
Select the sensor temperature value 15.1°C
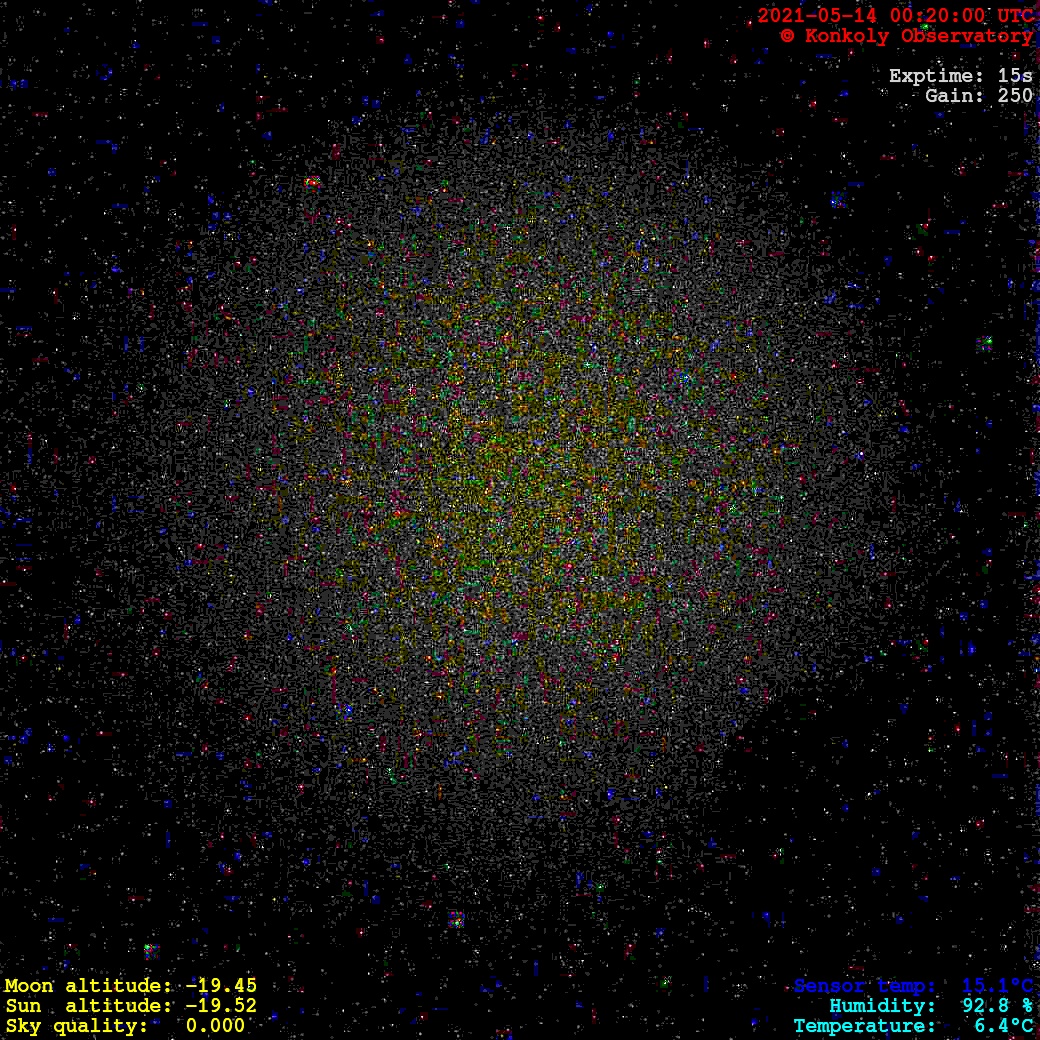tap(997, 986)
